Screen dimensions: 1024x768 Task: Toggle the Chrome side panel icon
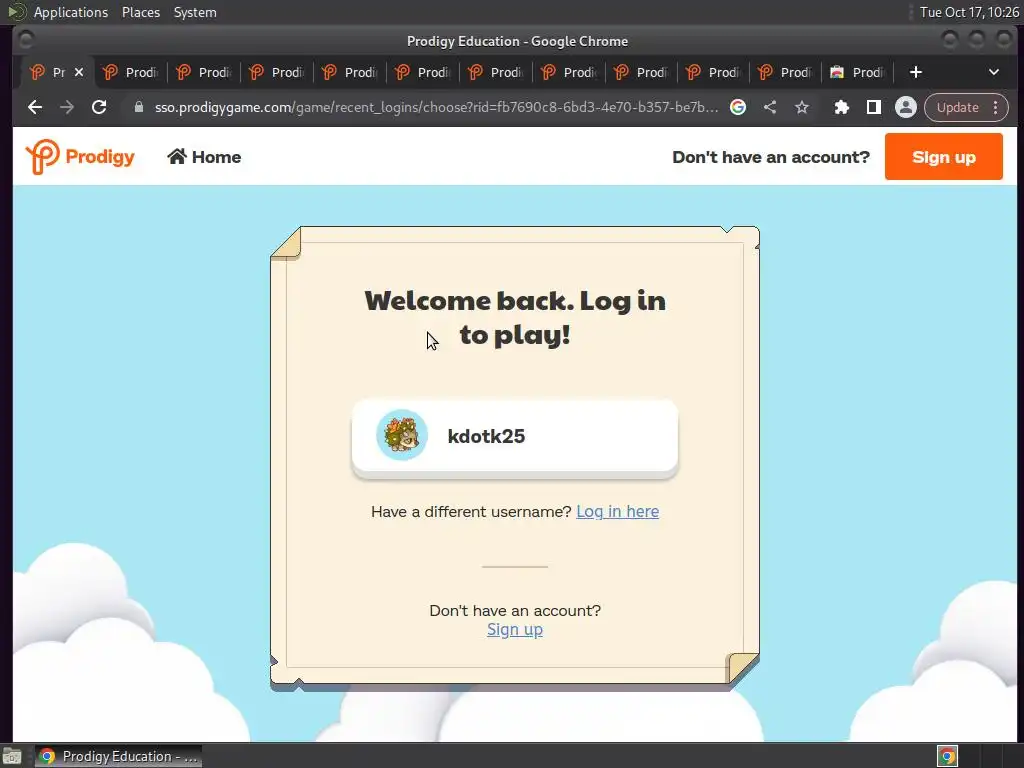tap(874, 107)
